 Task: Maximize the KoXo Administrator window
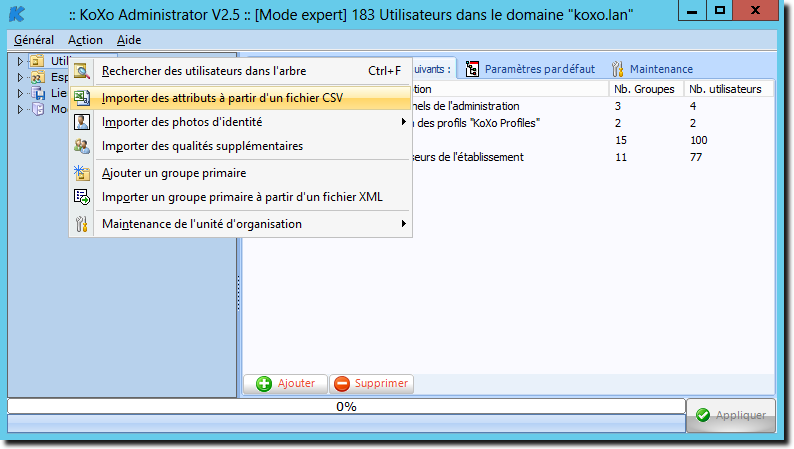[x=720, y=10]
